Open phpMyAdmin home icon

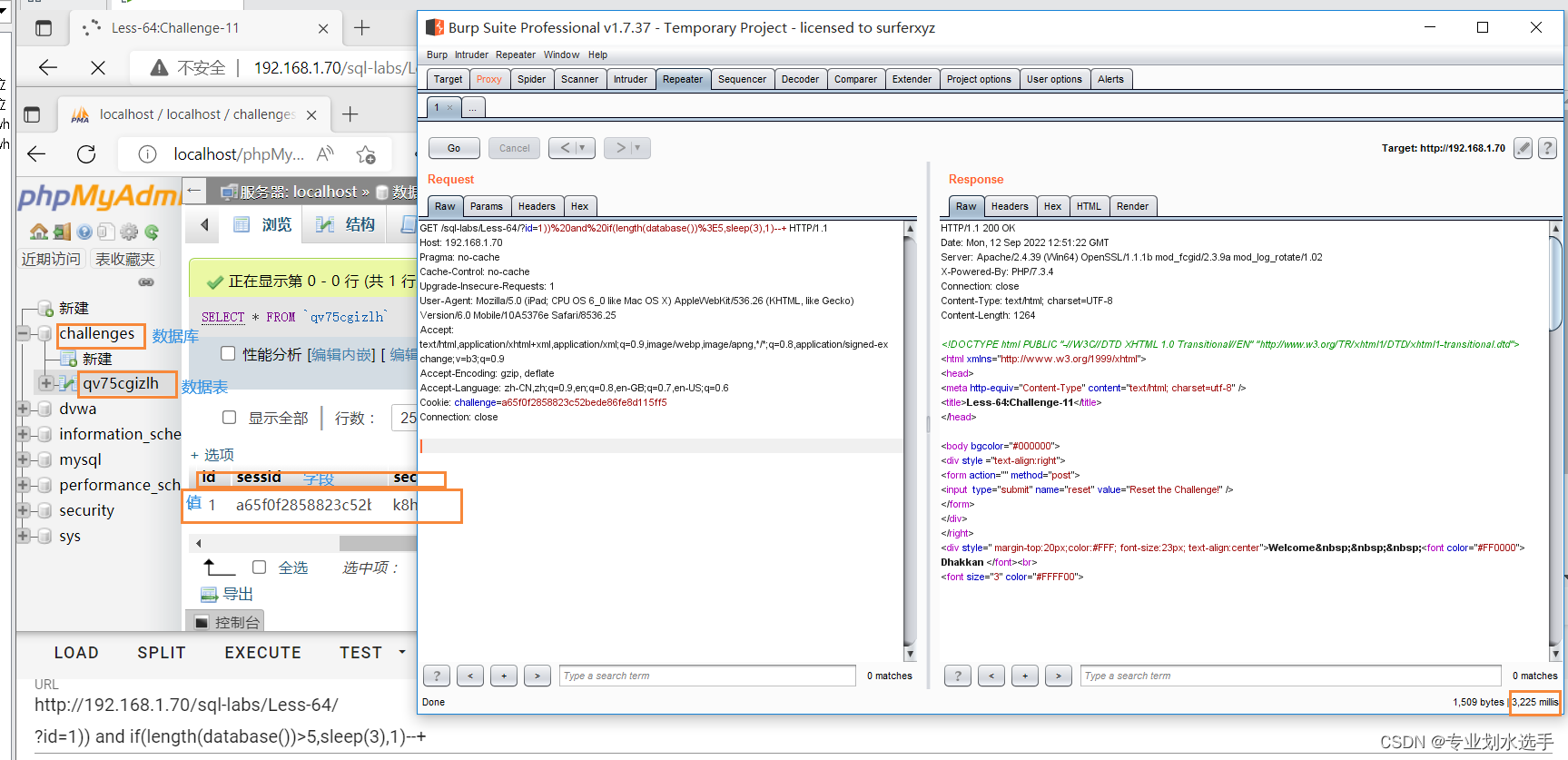(38, 232)
